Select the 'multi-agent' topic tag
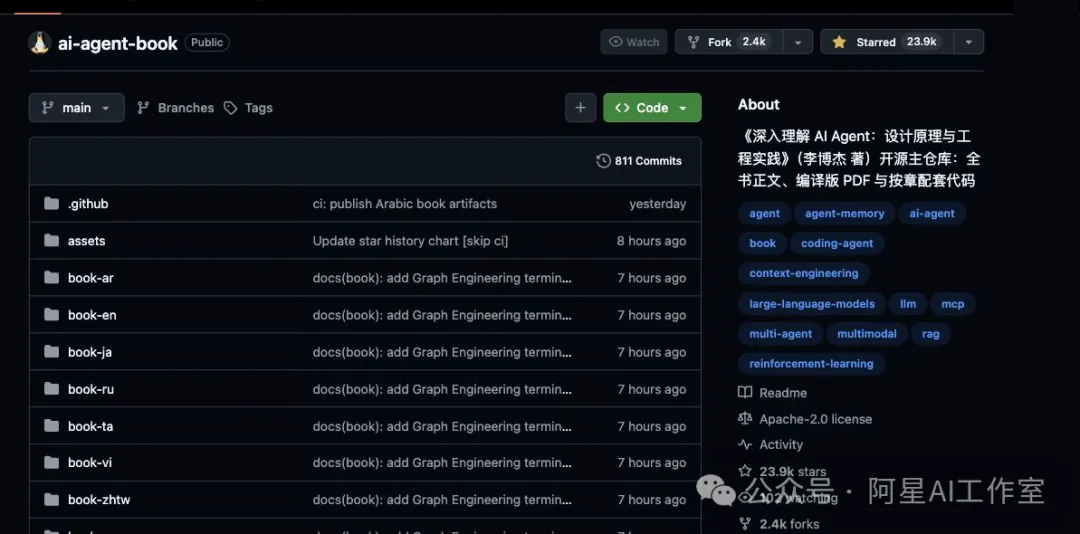Image resolution: width=1080 pixels, height=534 pixels. (780, 334)
